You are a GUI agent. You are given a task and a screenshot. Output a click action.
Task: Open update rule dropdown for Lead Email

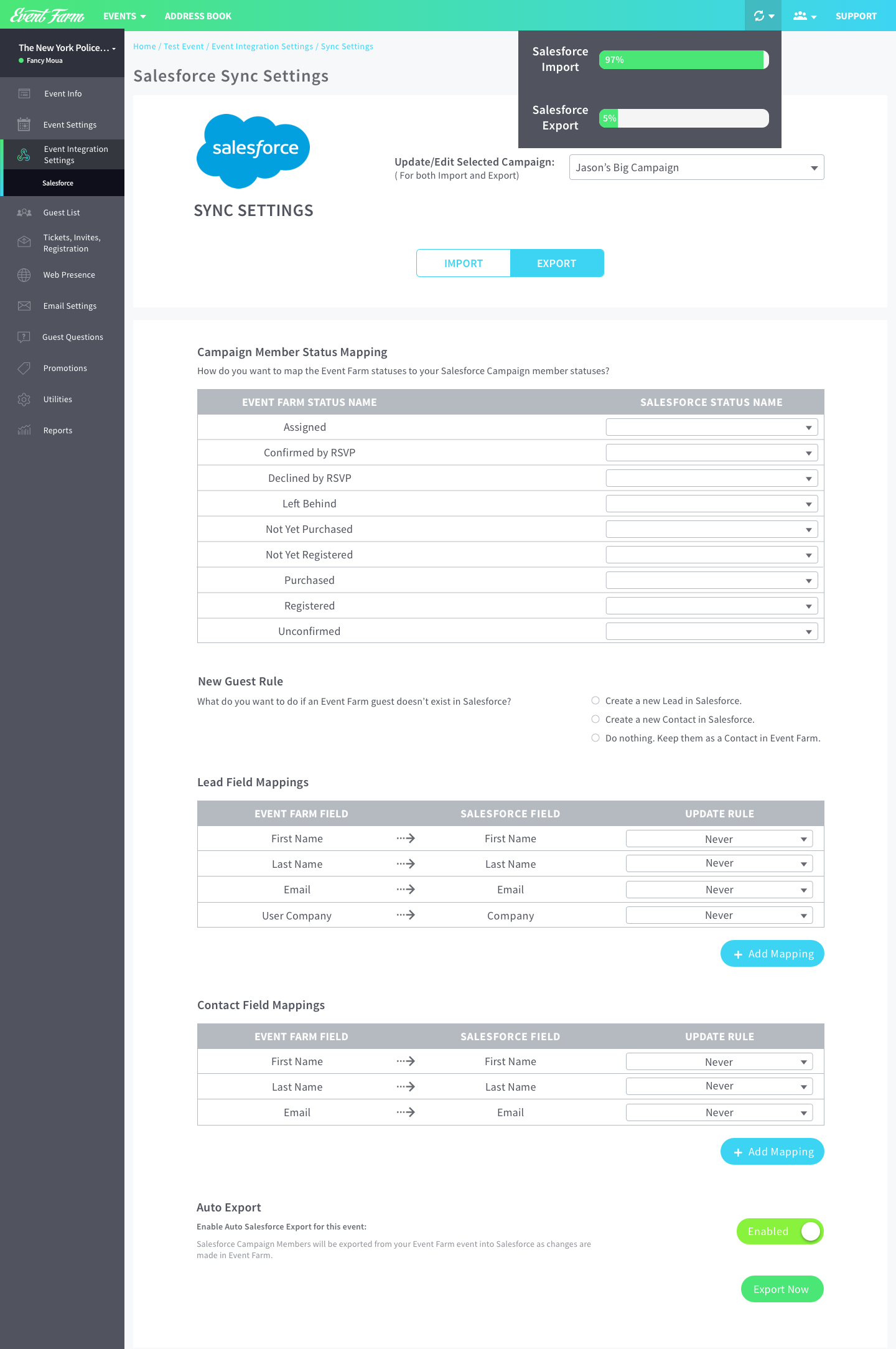pos(719,890)
